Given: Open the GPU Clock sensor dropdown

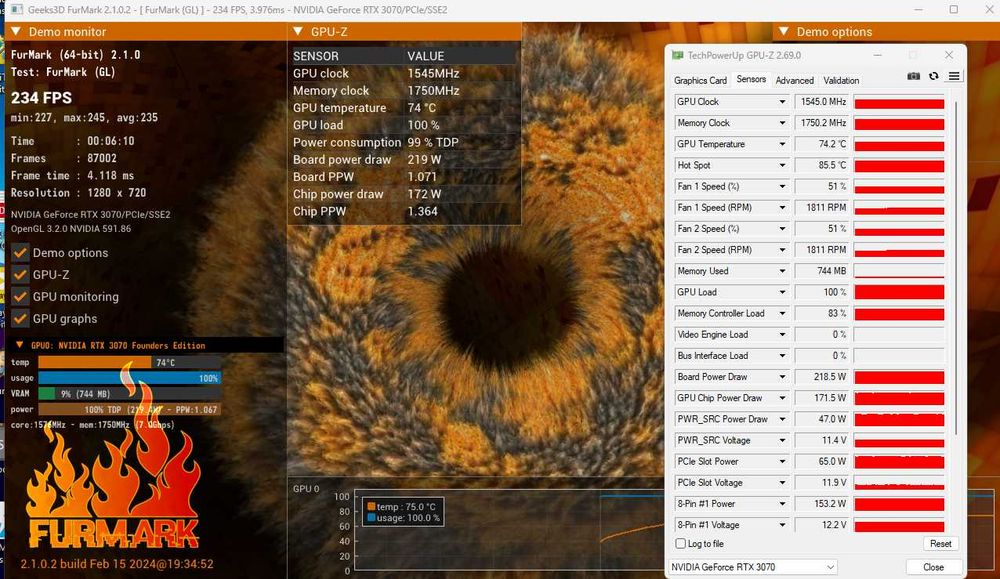Looking at the screenshot, I should (x=782, y=102).
